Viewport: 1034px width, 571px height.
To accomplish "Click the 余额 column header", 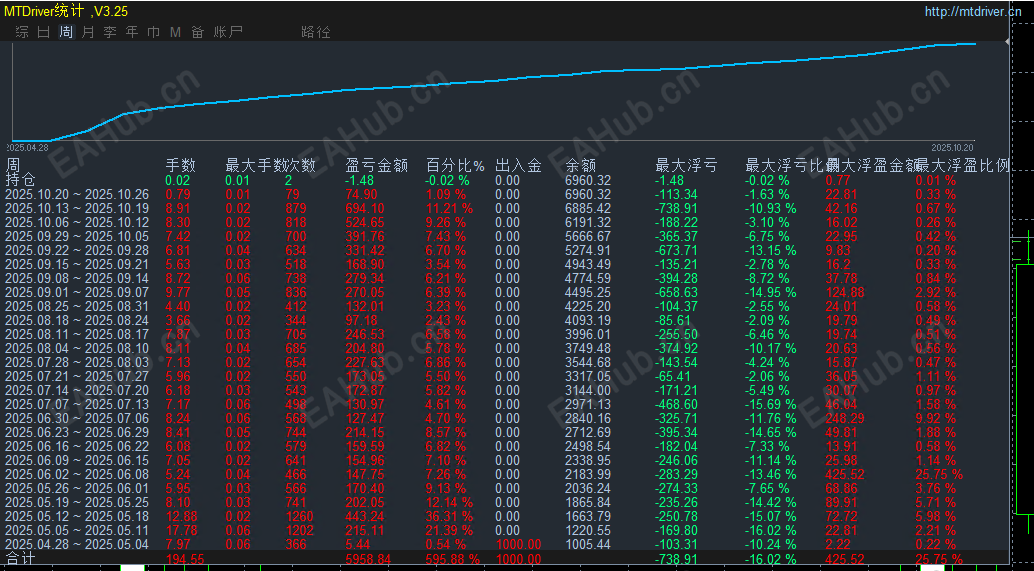I will point(580,165).
